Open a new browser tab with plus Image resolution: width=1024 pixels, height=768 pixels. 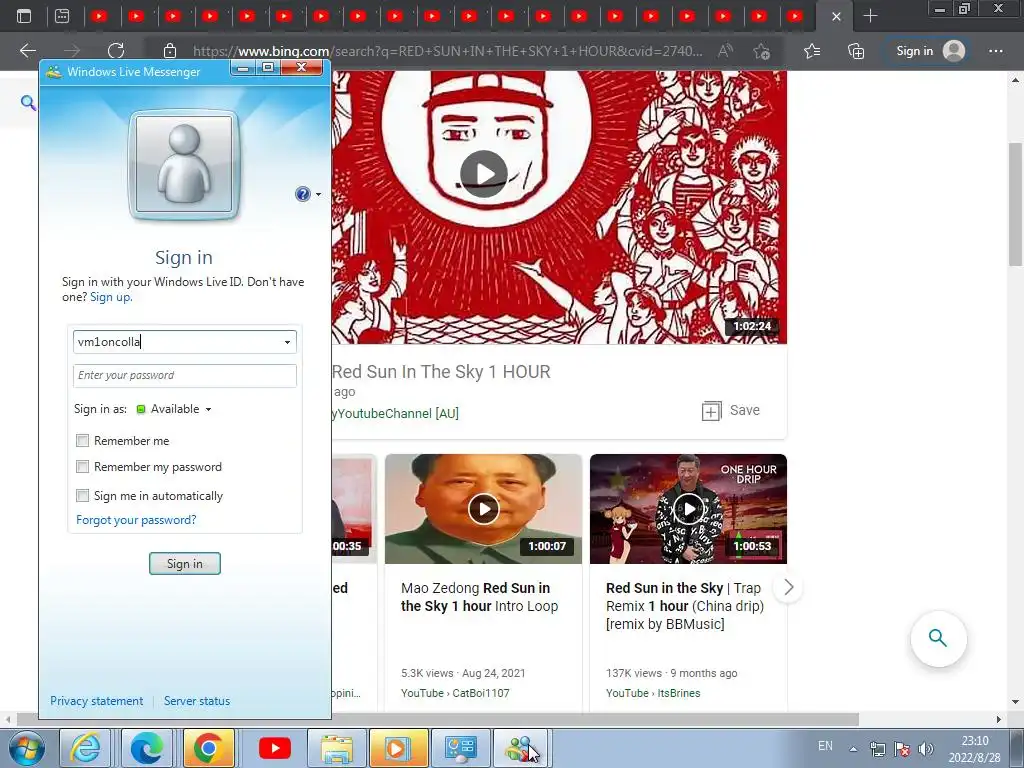870,16
